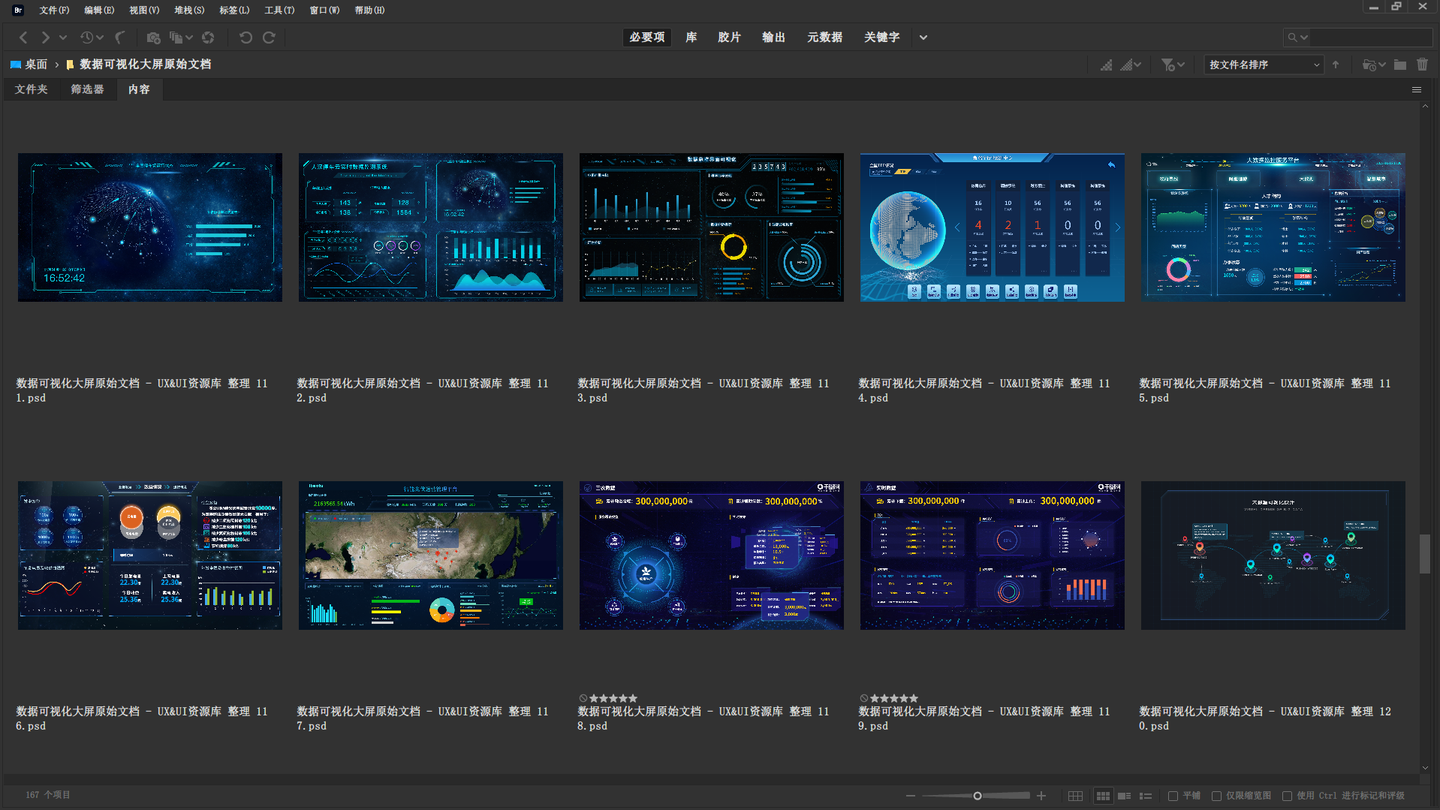The width and height of the screenshot is (1440, 810).
Task: Click the Open in Camera Raw icon
Action: click(x=208, y=38)
